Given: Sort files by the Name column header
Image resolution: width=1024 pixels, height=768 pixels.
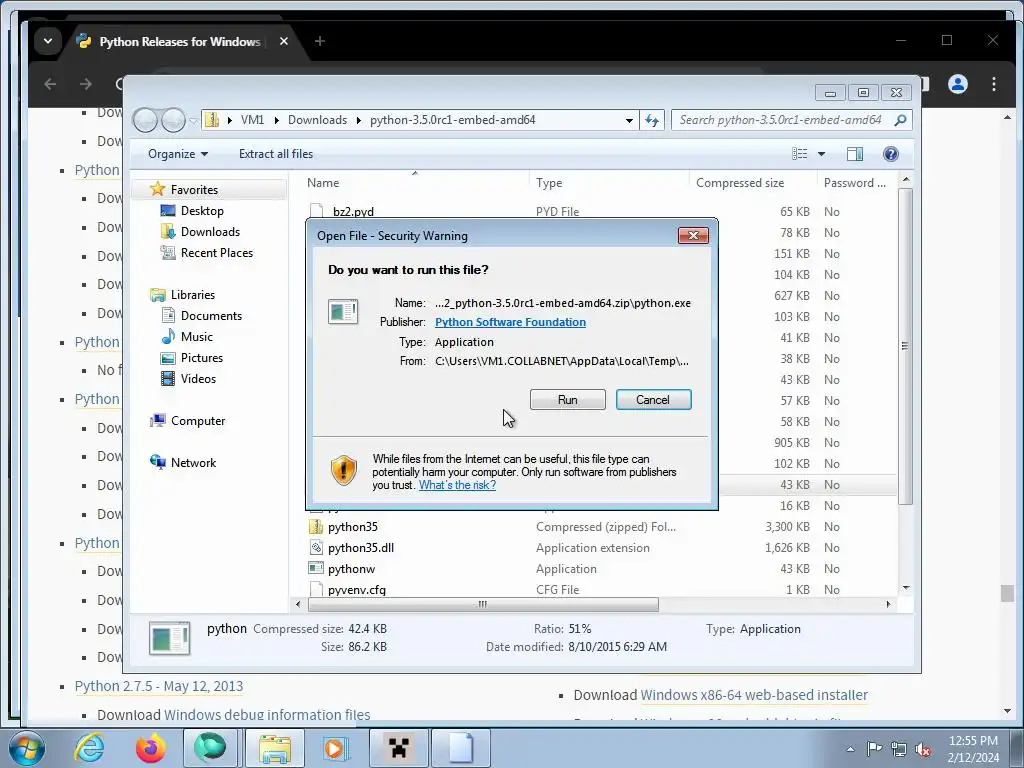Looking at the screenshot, I should point(323,184).
